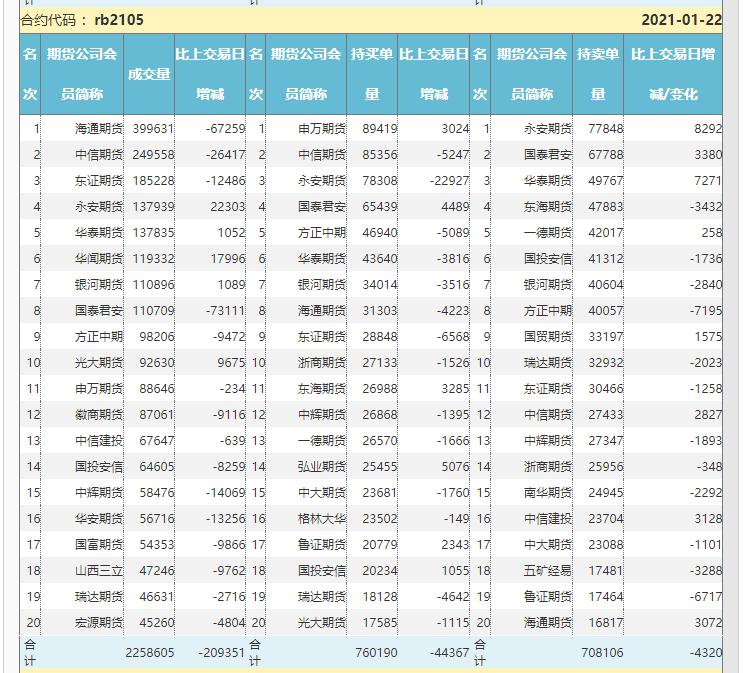This screenshot has height=673, width=753.
Task: Click 浙商期货 in the long ranking
Action: [x=322, y=362]
